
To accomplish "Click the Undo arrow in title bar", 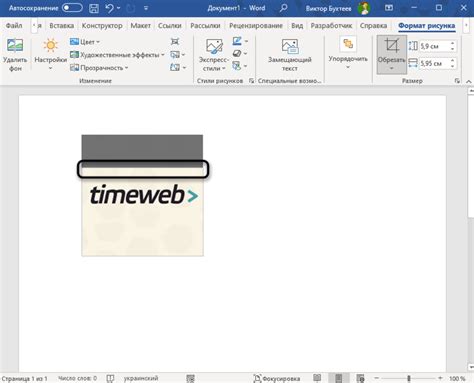I will [109, 8].
